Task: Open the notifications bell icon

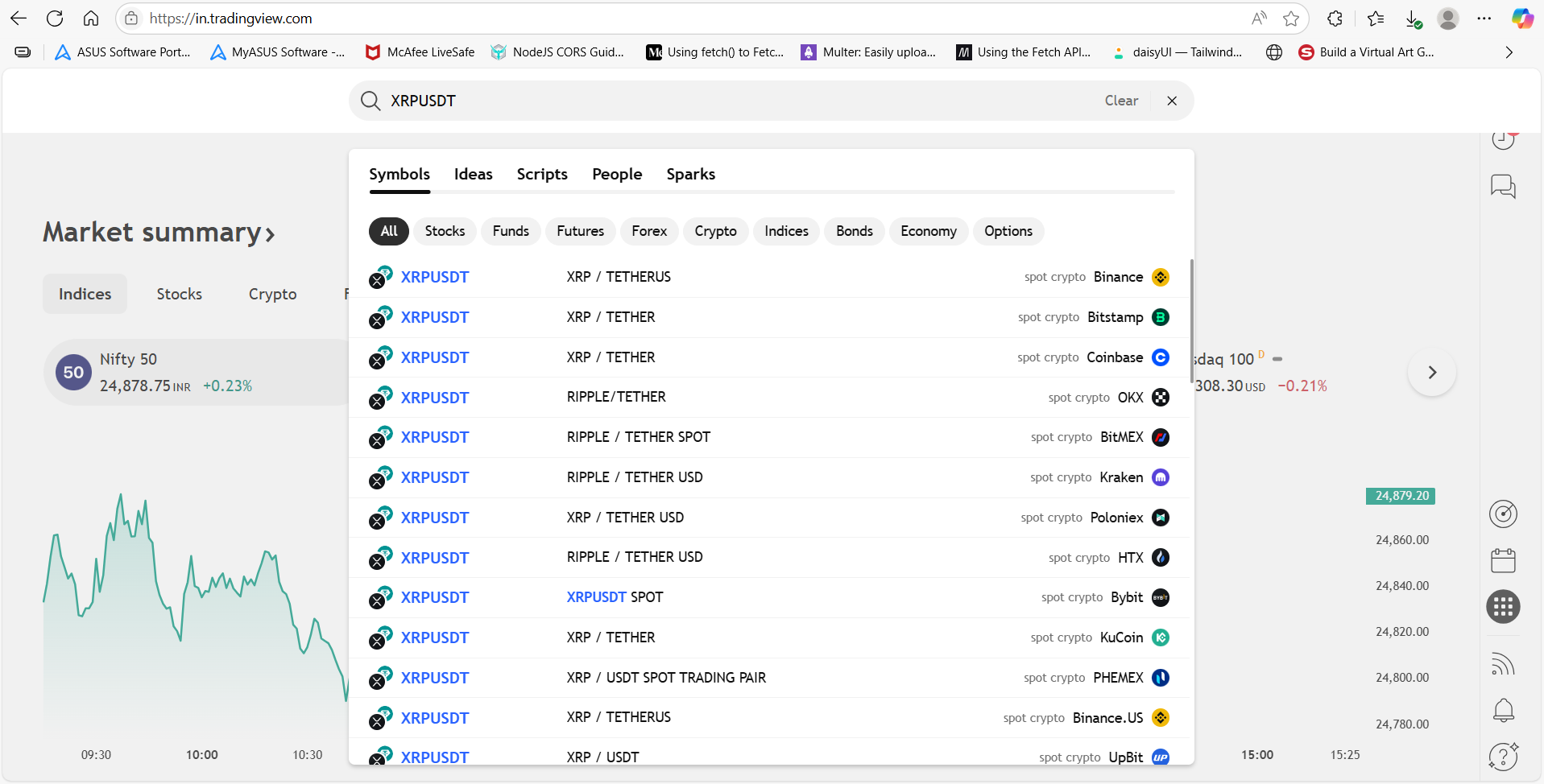Action: [1503, 710]
